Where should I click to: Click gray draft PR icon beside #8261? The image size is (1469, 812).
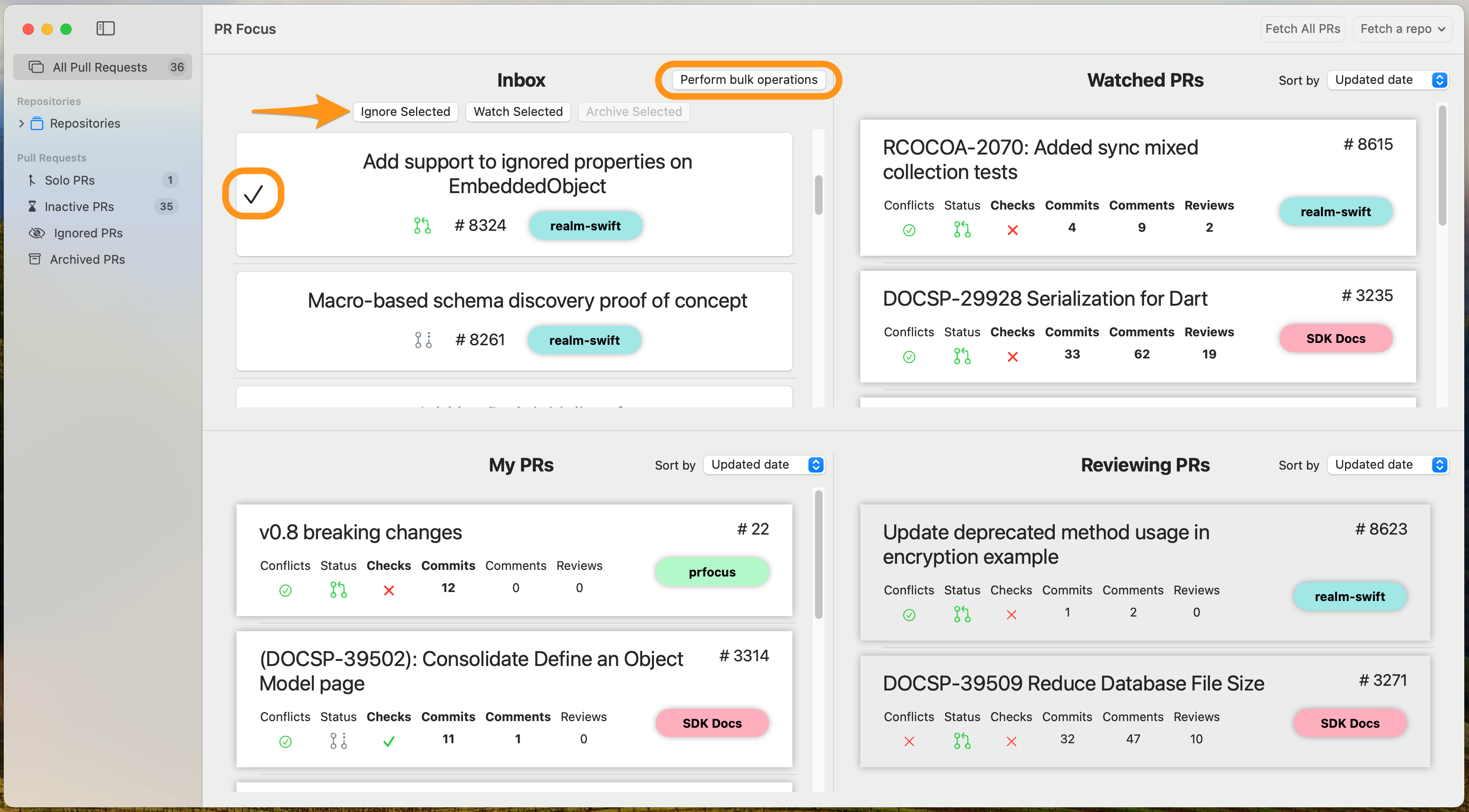(423, 340)
